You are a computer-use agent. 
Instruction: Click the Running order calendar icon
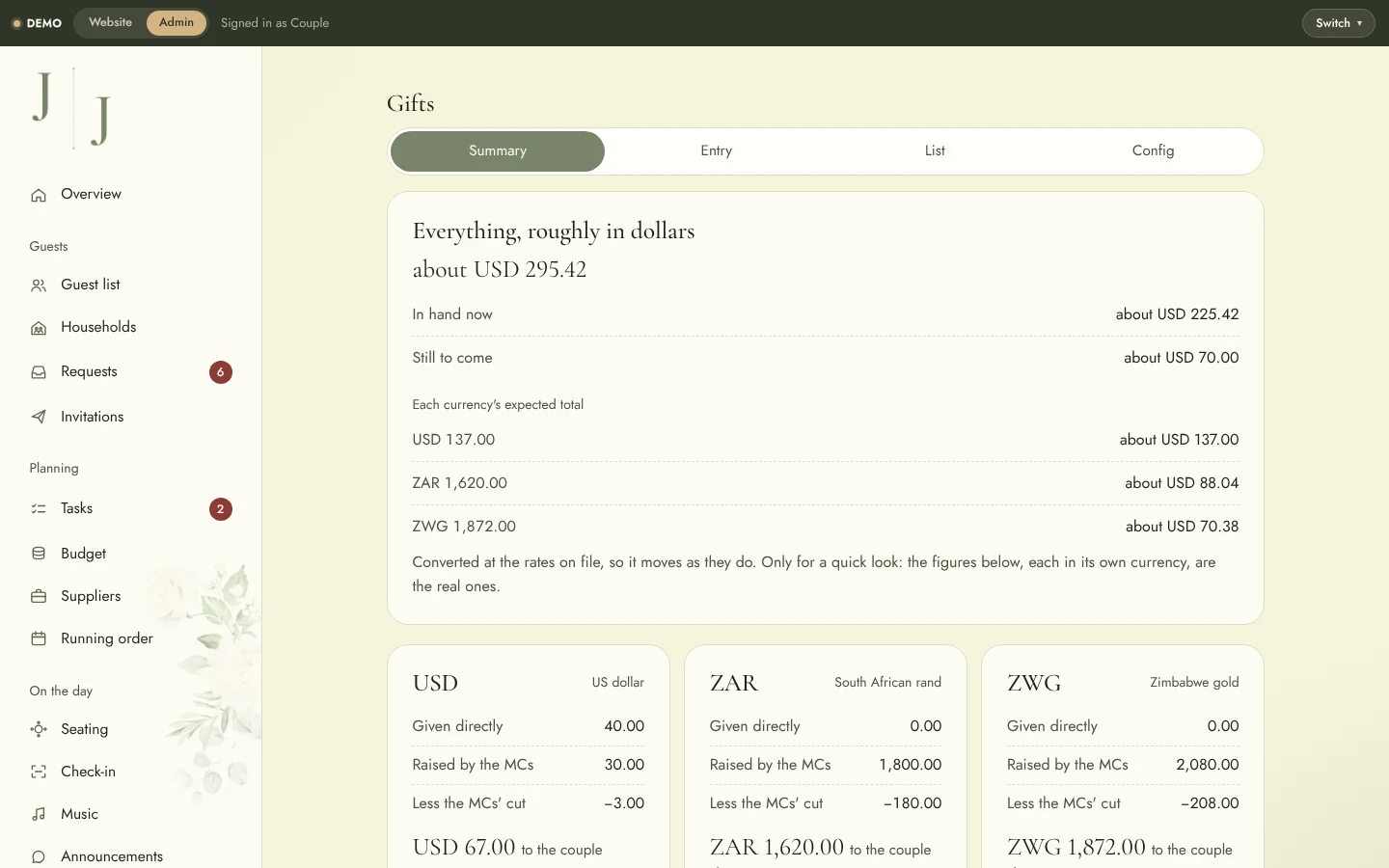click(39, 638)
